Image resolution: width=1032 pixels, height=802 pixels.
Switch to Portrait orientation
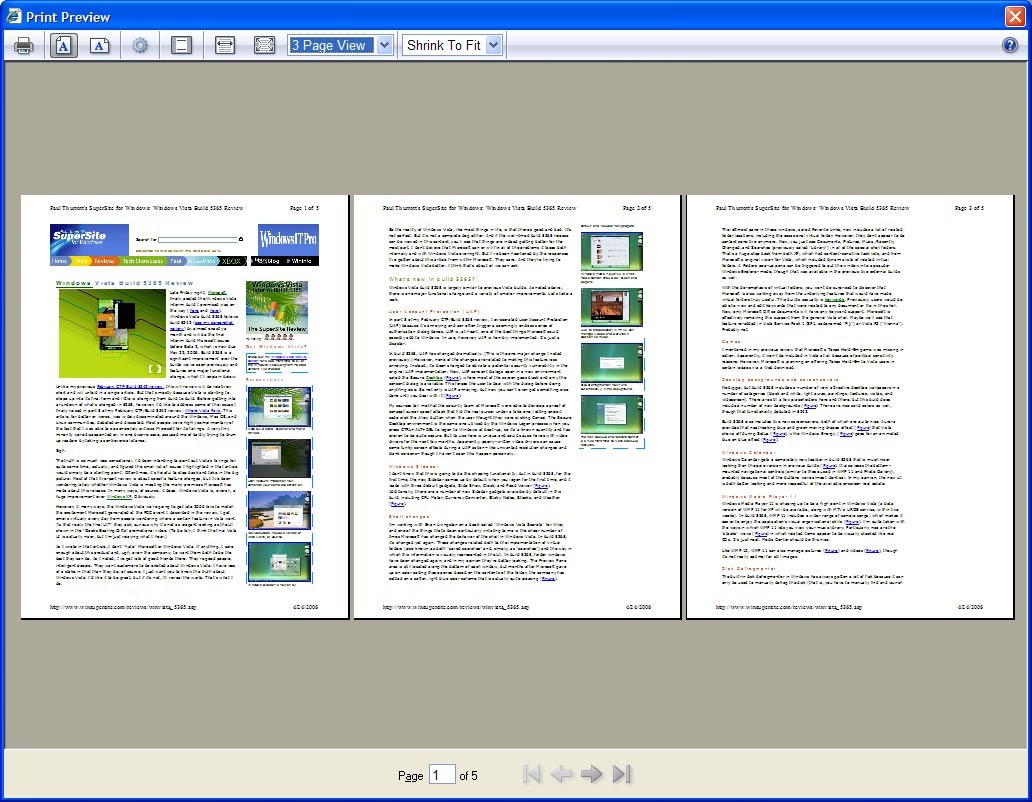pos(62,45)
